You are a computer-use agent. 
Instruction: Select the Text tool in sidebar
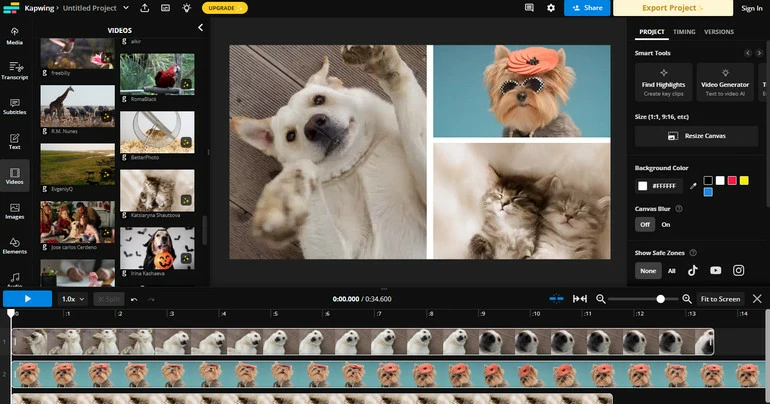[15, 141]
